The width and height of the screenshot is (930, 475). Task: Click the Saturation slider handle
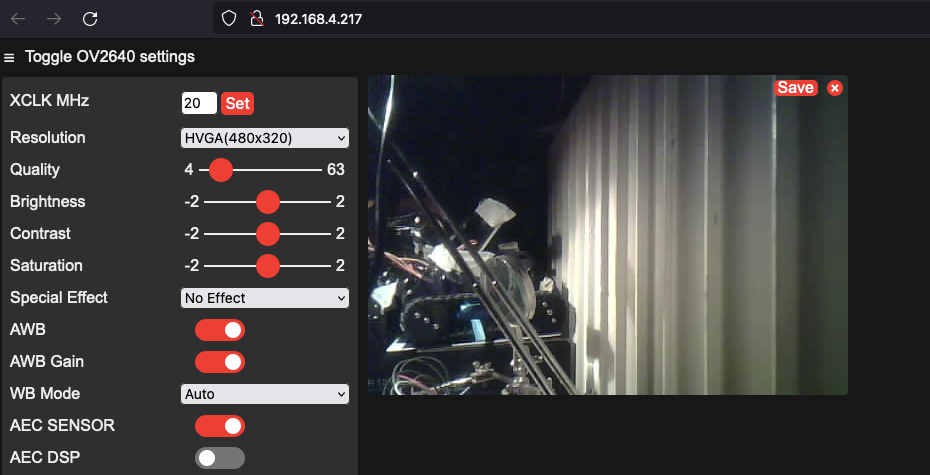tap(267, 266)
